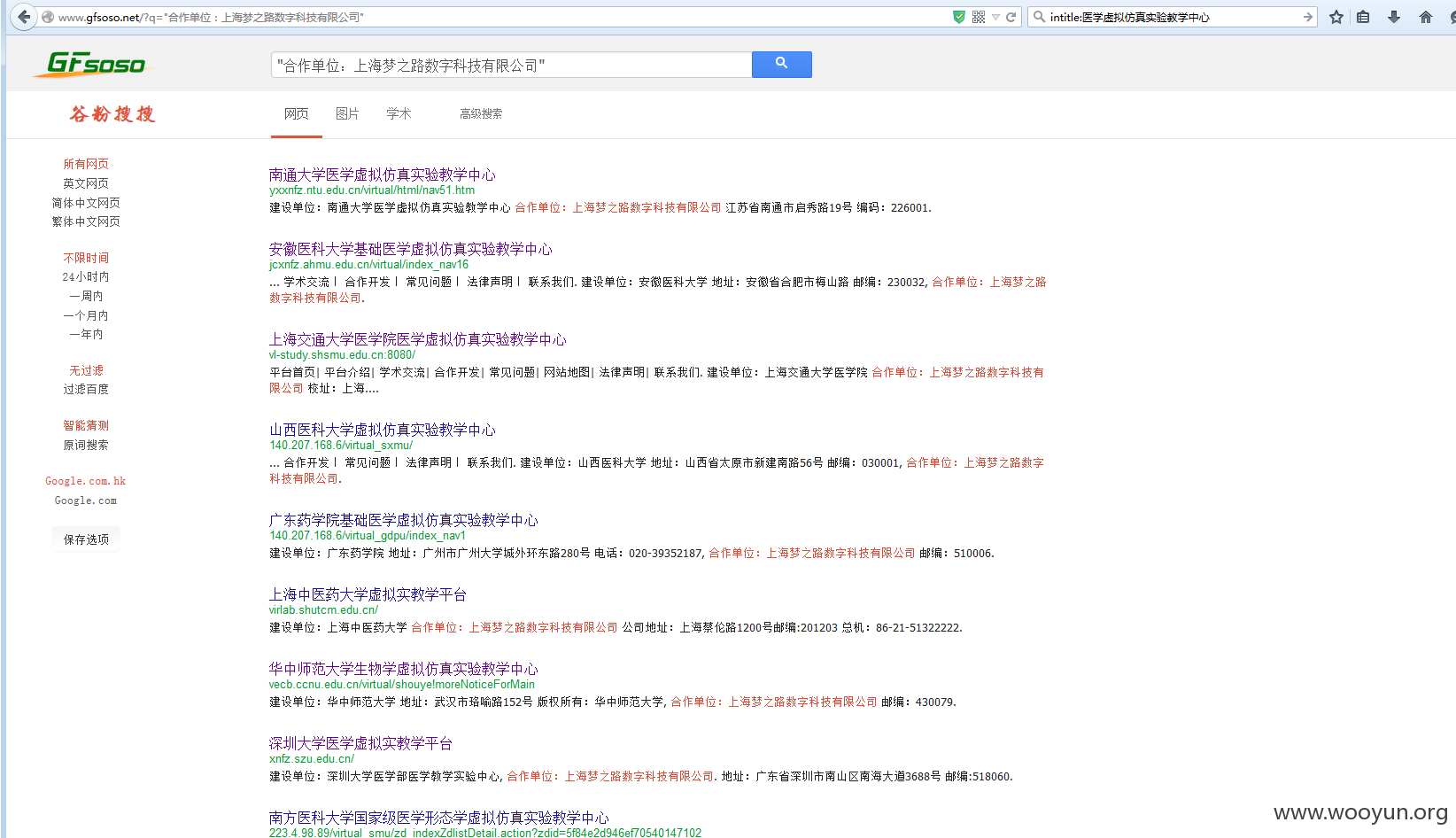Image resolution: width=1456 pixels, height=838 pixels.
Task: Open result 广东药学院基础医学虚拟仿真实验教学中心
Action: point(404,520)
